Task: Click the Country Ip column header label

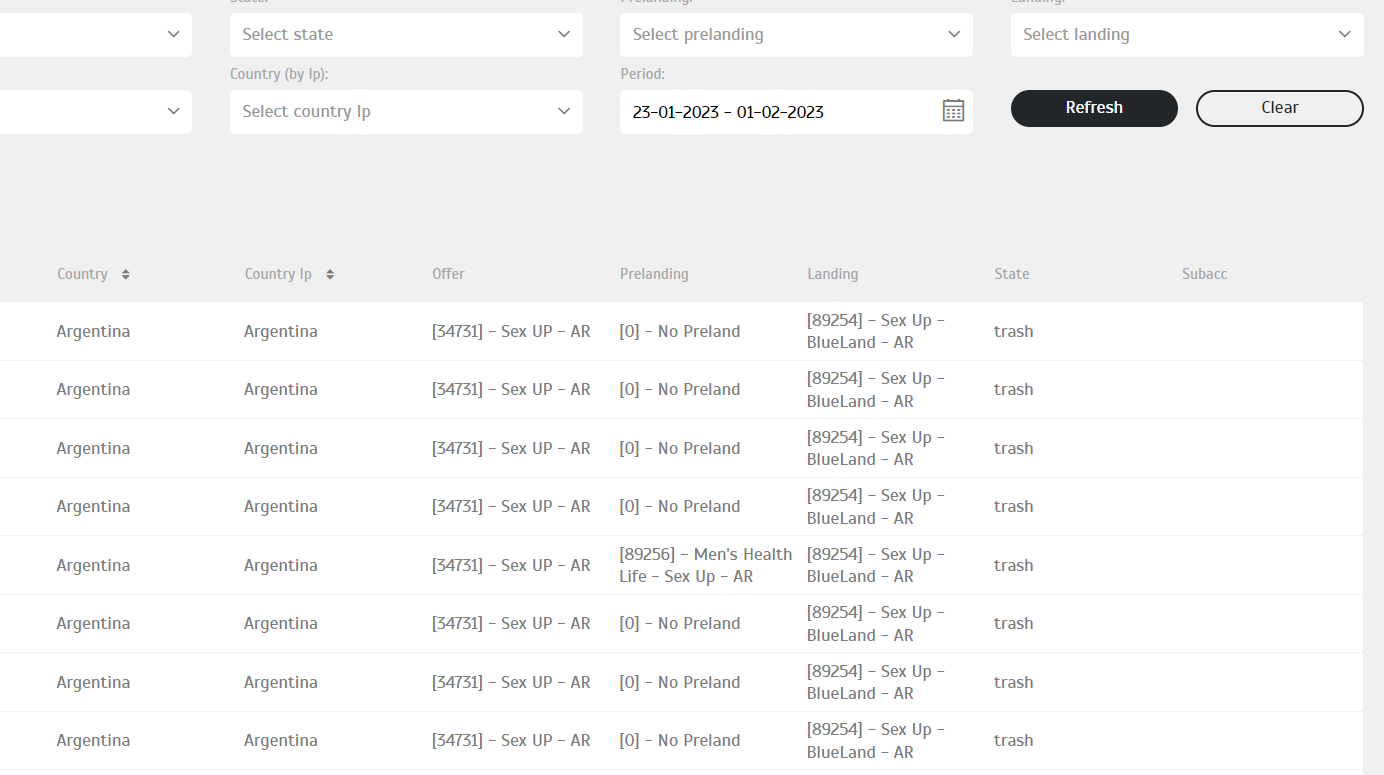Action: pyautogui.click(x=278, y=274)
